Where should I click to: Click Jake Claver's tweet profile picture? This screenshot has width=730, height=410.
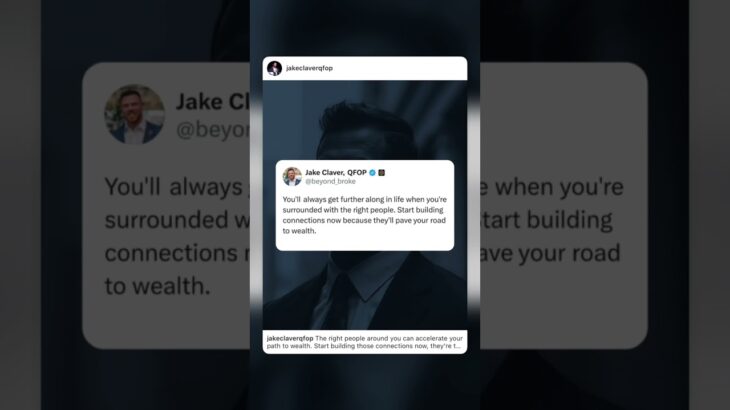tap(292, 176)
